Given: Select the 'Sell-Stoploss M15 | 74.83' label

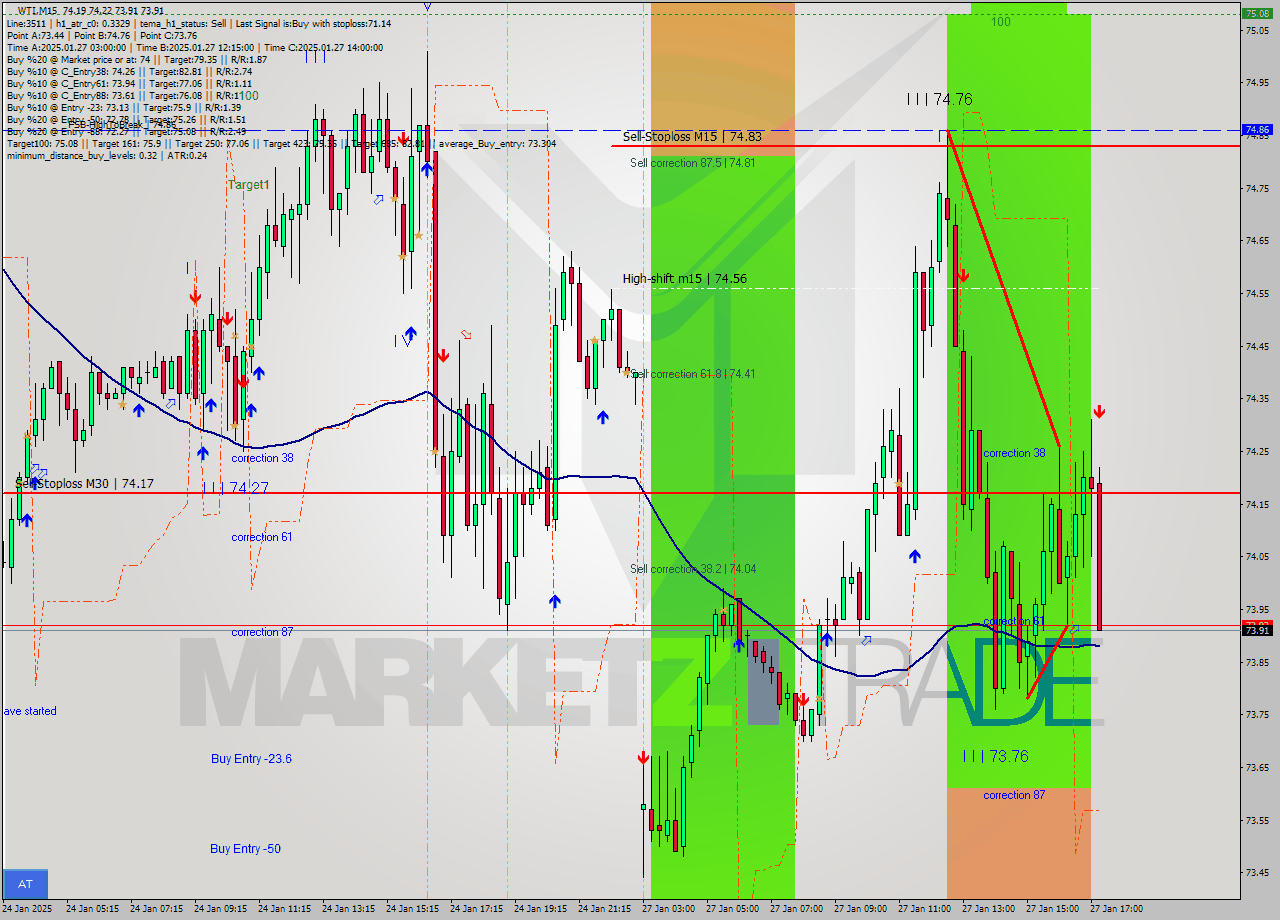Looking at the screenshot, I should [692, 137].
